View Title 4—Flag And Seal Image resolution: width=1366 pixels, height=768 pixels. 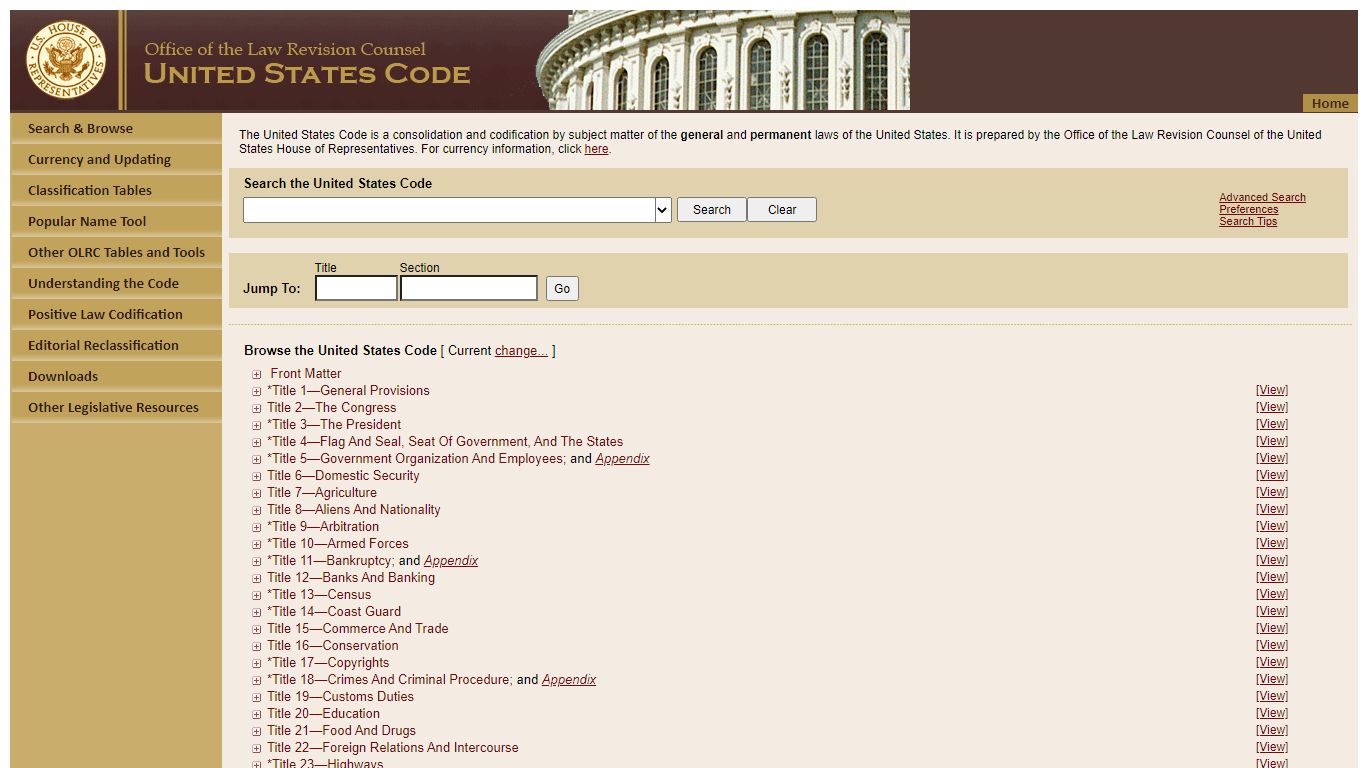point(1272,442)
